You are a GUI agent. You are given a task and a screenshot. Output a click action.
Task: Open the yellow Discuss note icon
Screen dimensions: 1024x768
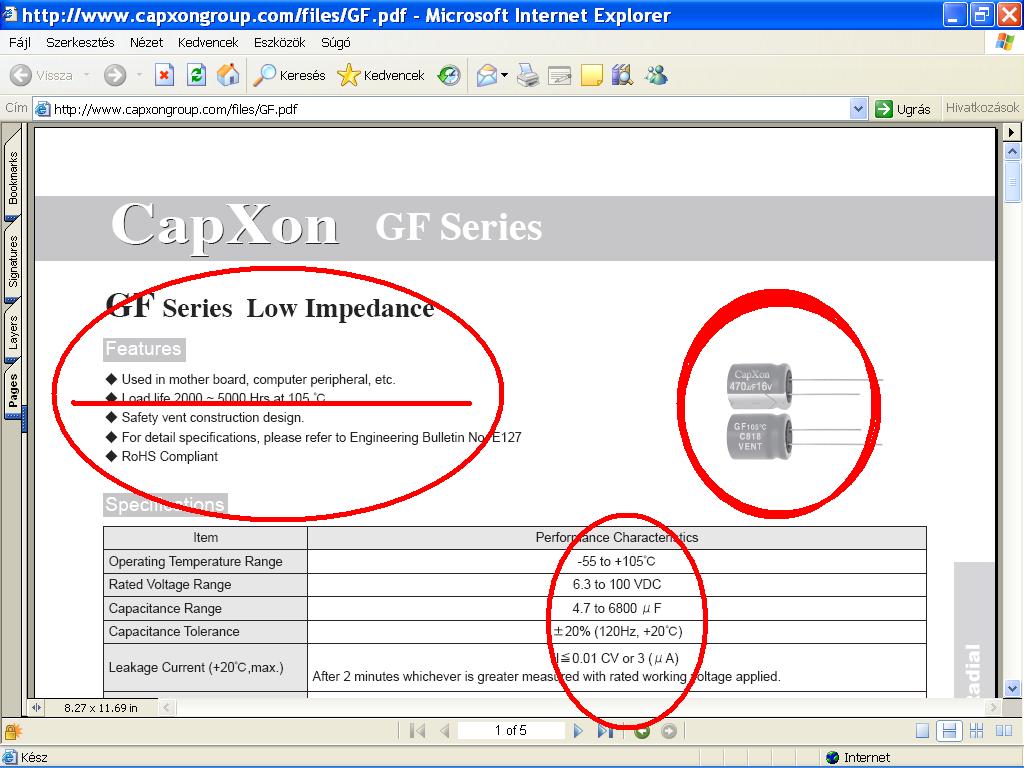(x=591, y=76)
